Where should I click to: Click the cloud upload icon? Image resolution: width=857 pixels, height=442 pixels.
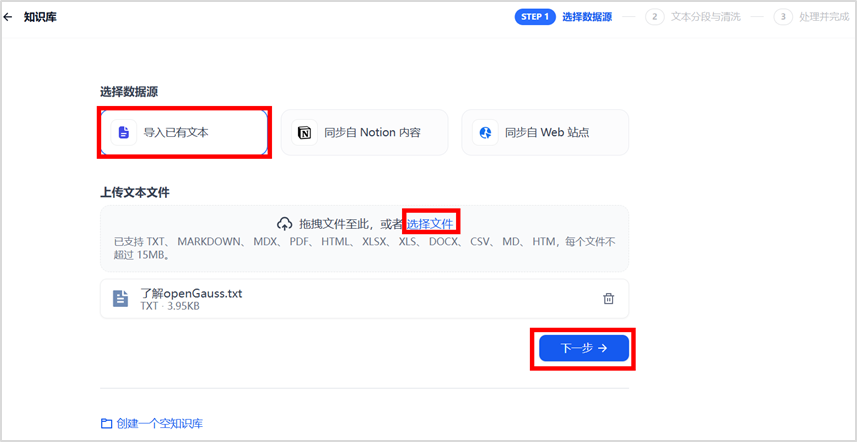pos(284,223)
